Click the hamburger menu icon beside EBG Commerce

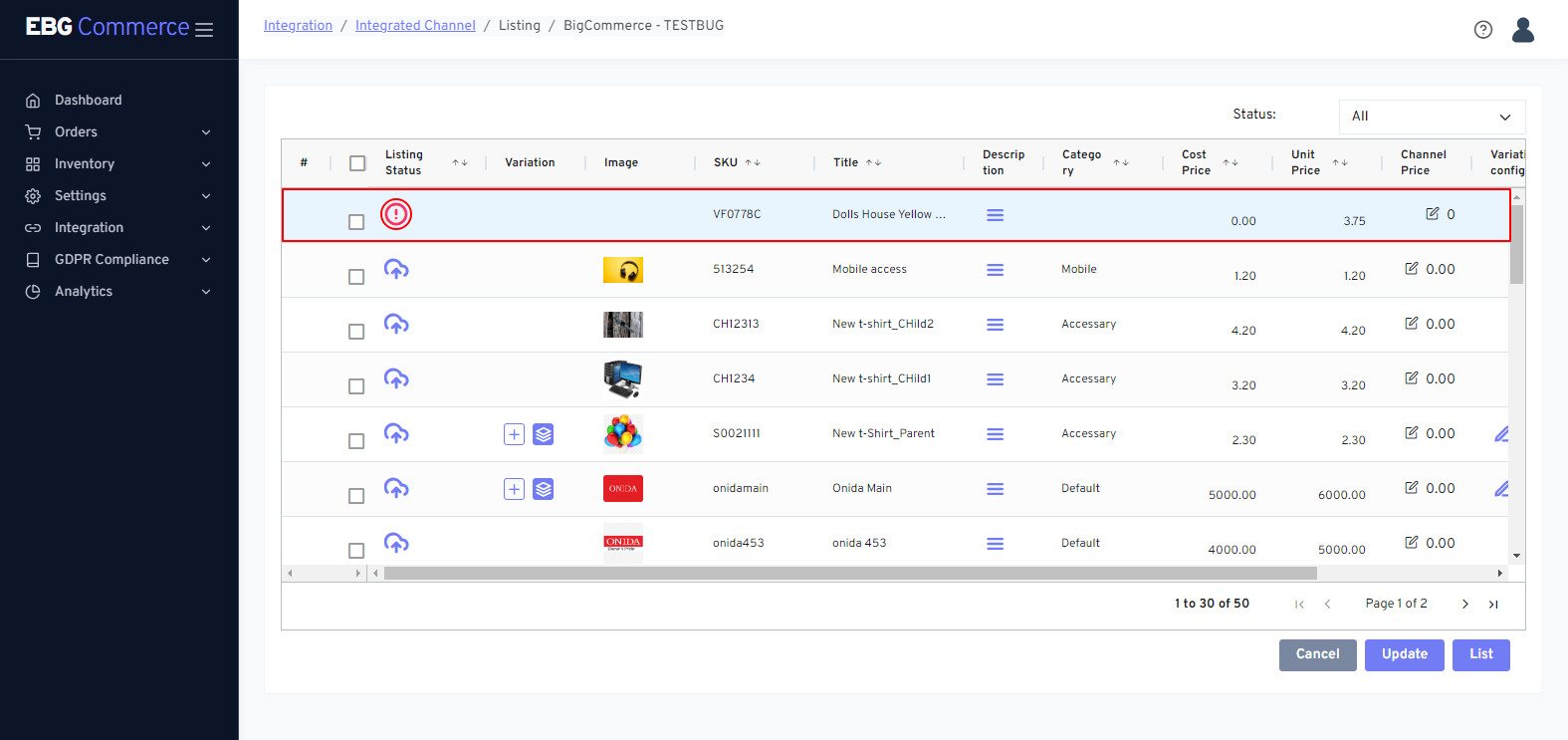[204, 30]
